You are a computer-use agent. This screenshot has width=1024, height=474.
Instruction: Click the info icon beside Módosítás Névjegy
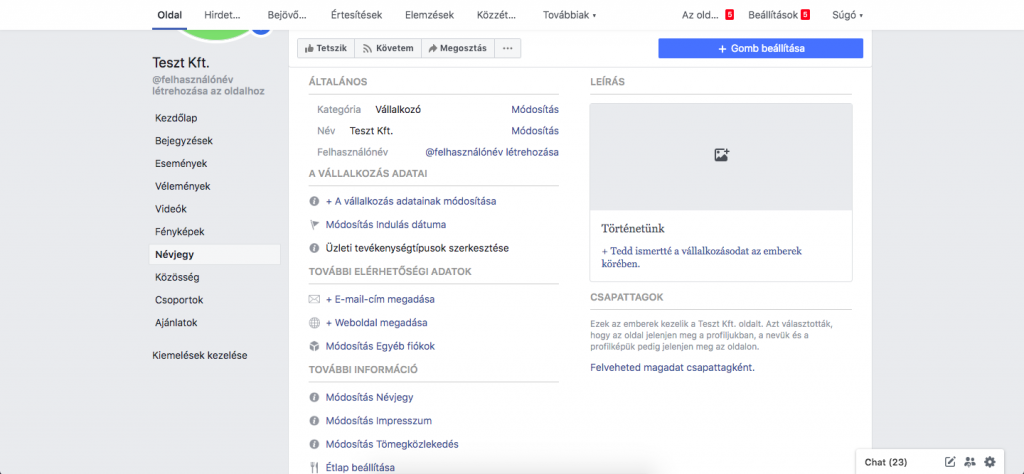[313, 398]
